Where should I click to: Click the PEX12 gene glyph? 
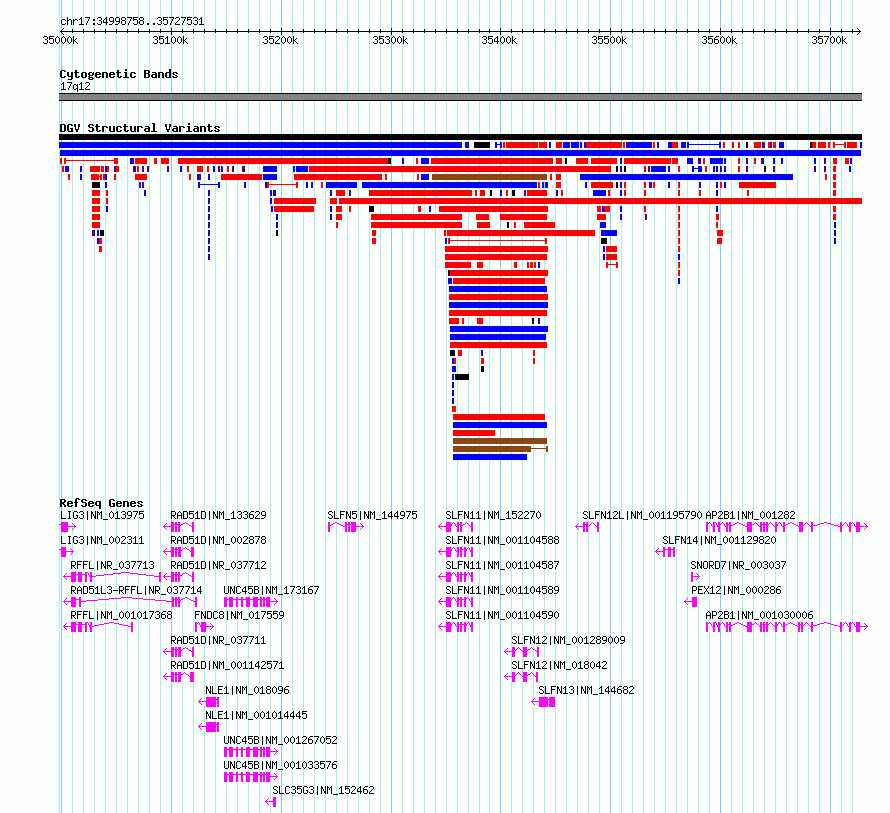pos(691,602)
